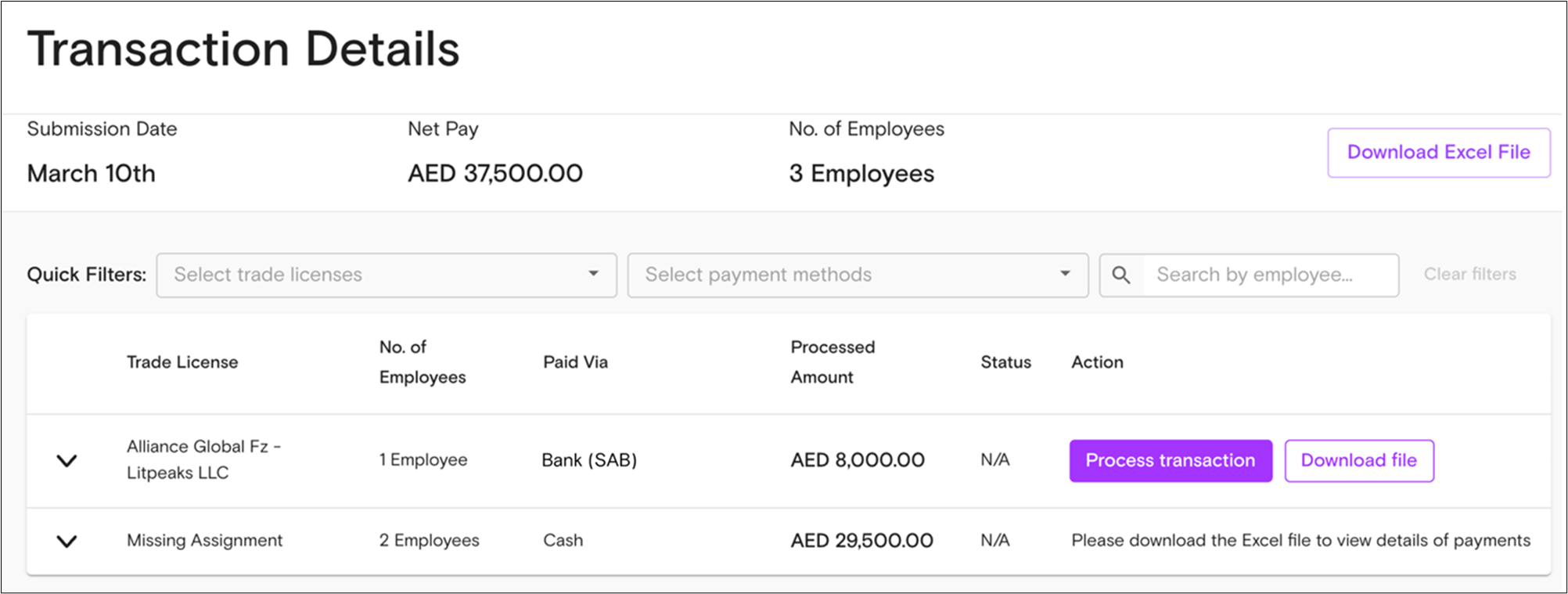Image resolution: width=1568 pixels, height=594 pixels.
Task: Click the AED 29,500.00 amount
Action: click(x=861, y=541)
